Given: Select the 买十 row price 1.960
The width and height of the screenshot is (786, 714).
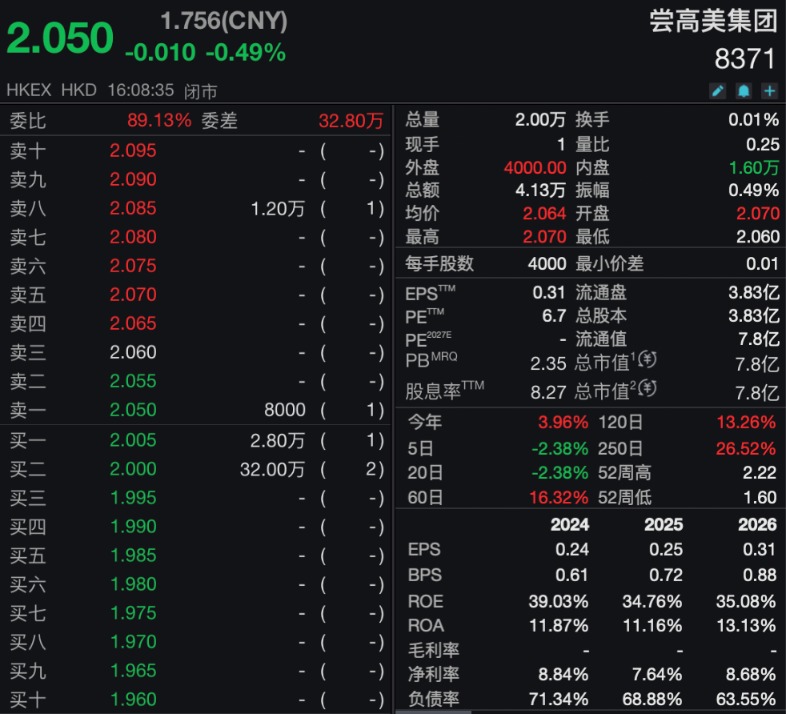Looking at the screenshot, I should click(133, 699).
